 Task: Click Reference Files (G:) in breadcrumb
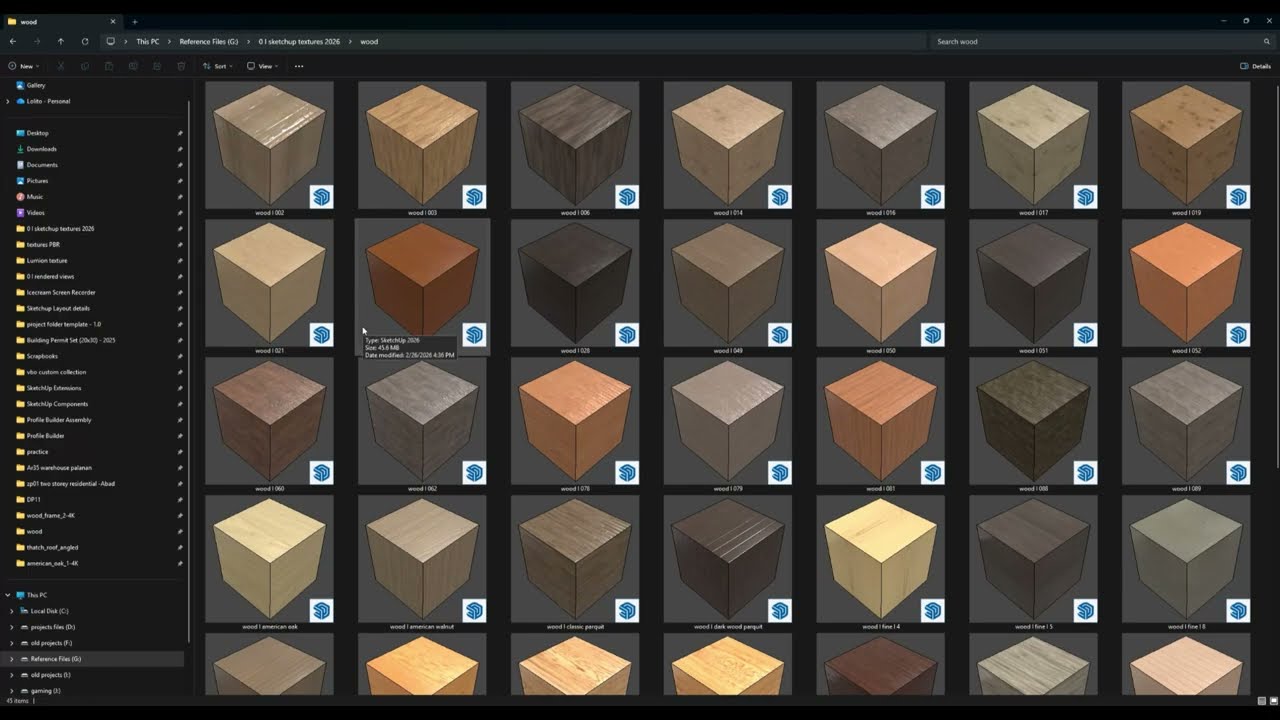coord(209,42)
